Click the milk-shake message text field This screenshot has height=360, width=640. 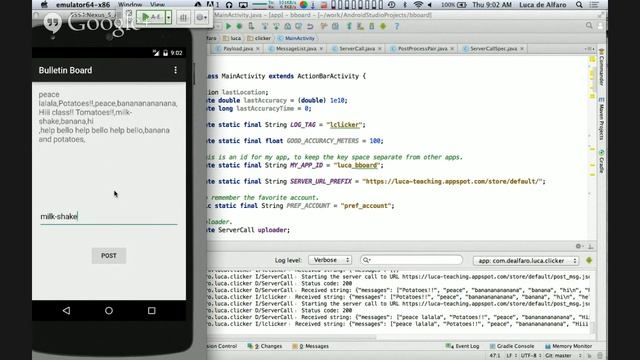coord(109,217)
